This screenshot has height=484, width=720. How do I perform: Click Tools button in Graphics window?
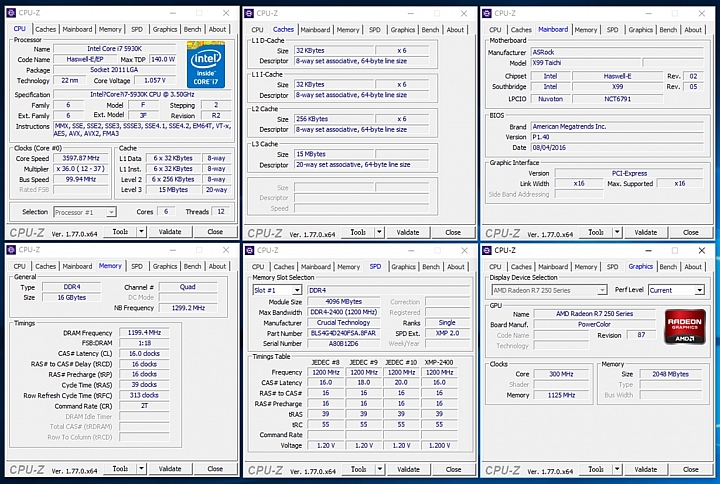pos(596,469)
